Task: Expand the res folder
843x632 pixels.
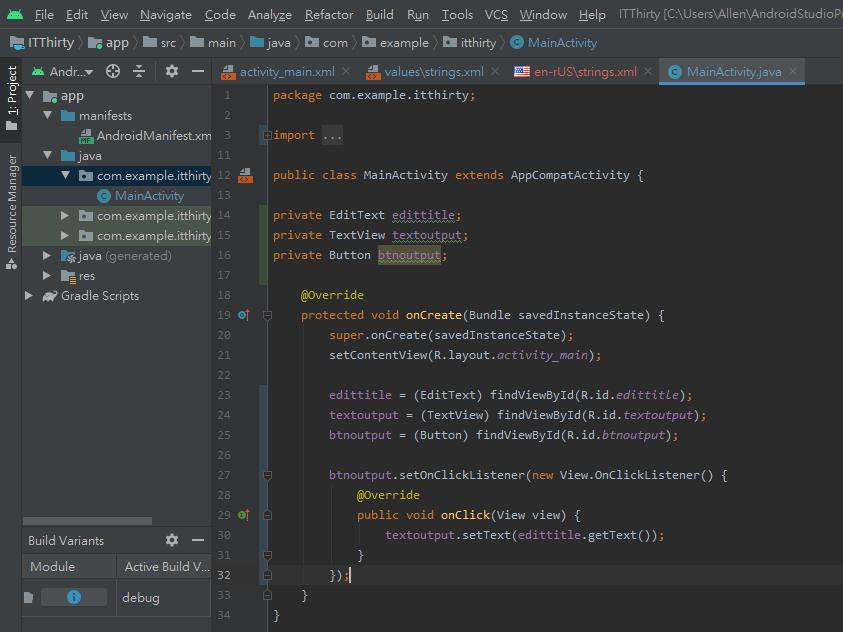Action: coord(47,276)
